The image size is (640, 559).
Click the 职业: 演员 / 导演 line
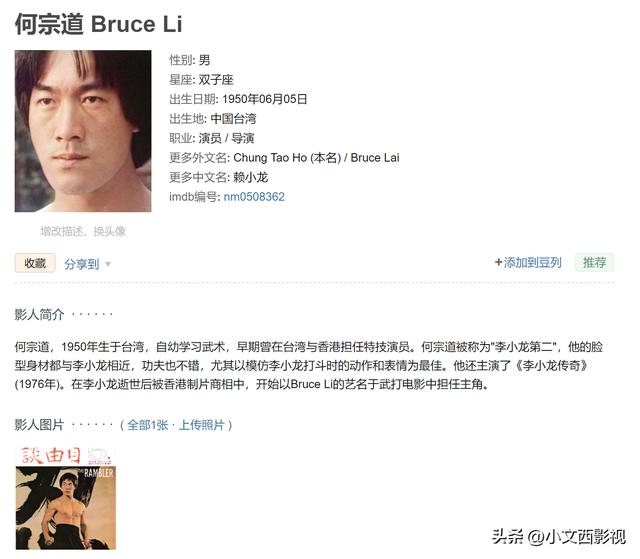click(x=211, y=138)
